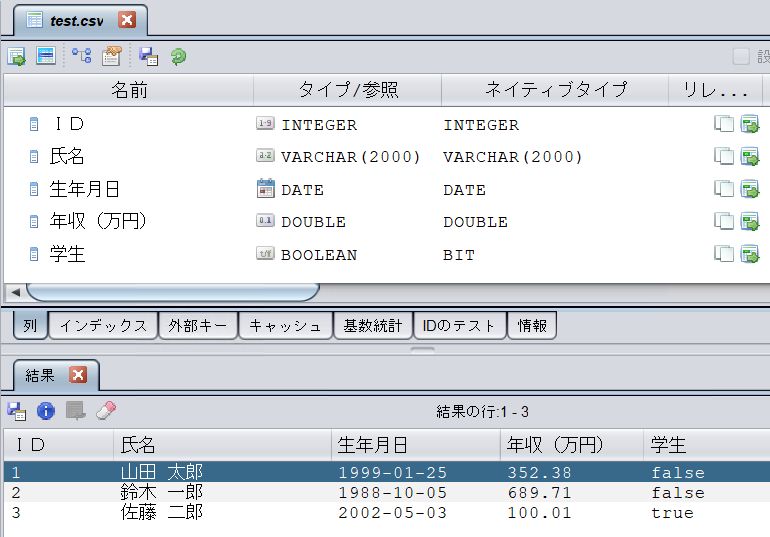Click table export icon in 学生 row

tap(750, 254)
